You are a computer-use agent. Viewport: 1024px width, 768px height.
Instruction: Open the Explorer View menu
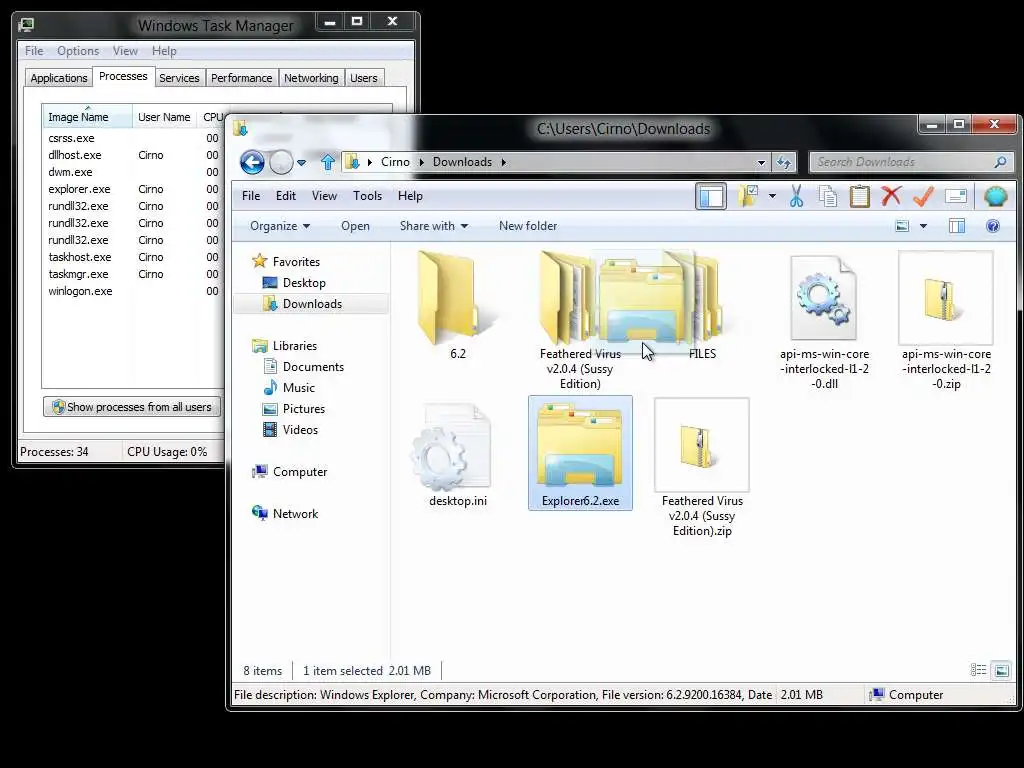324,196
